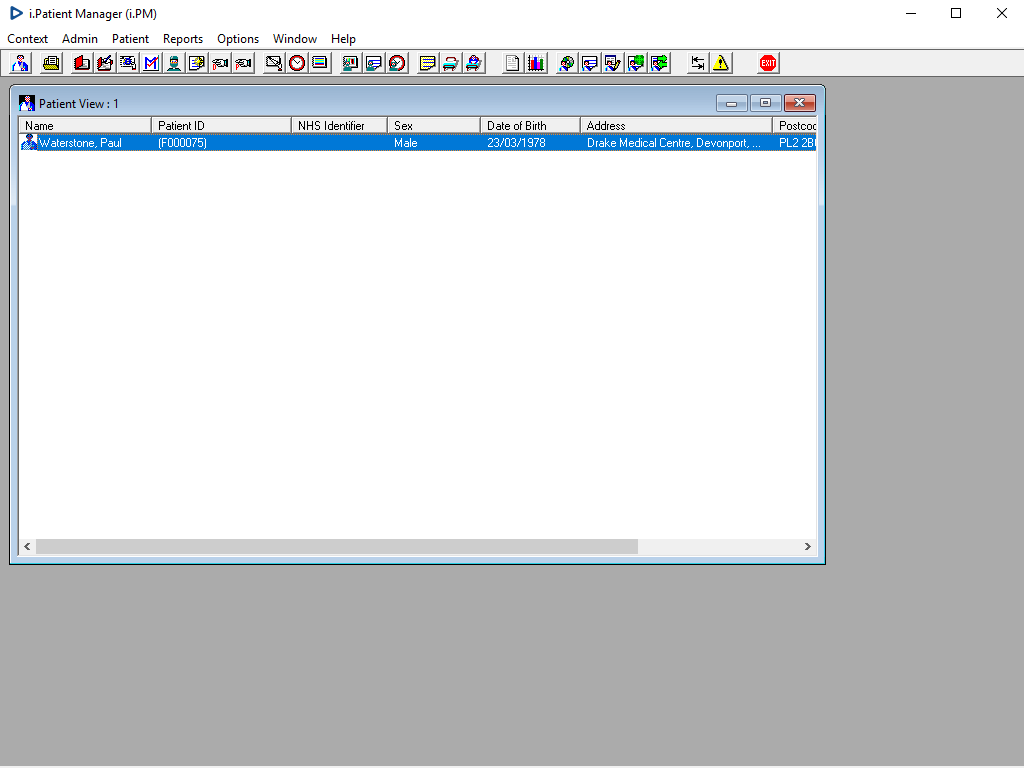This screenshot has width=1024, height=768.
Task: Click the pointing hand with letter D icon
Action: 220,63
